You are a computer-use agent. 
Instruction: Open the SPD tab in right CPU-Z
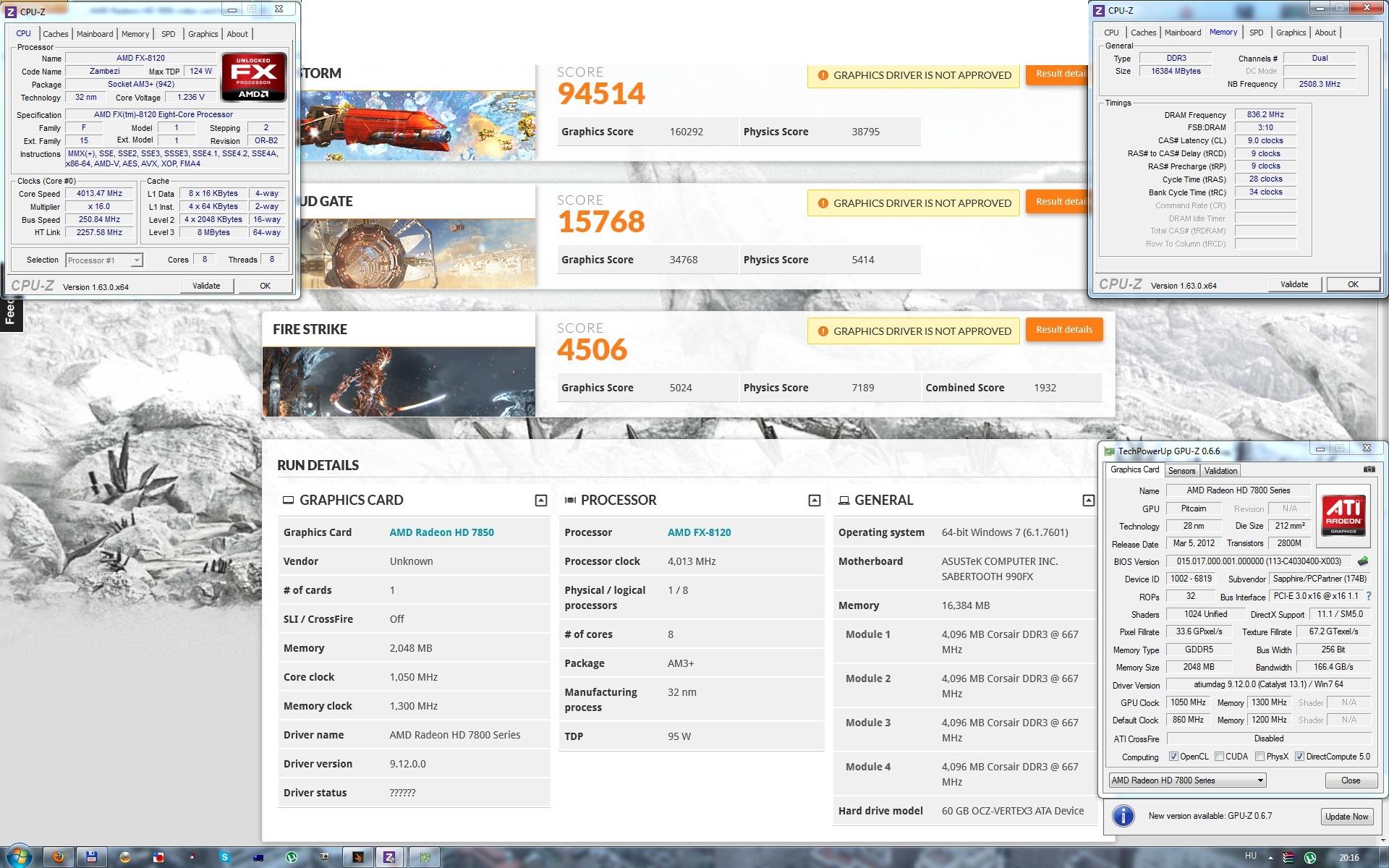click(1256, 33)
